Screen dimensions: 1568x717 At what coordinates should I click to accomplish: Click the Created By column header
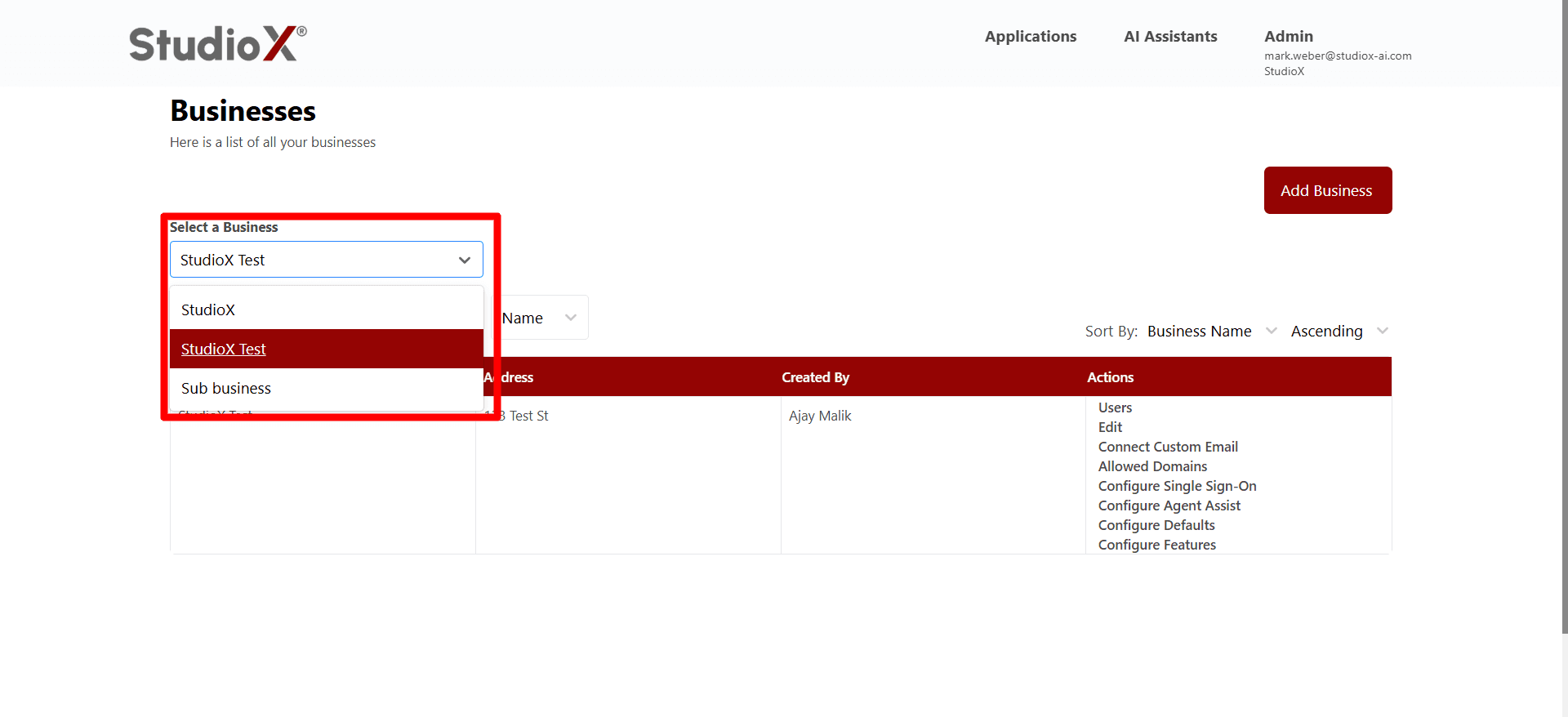click(815, 377)
